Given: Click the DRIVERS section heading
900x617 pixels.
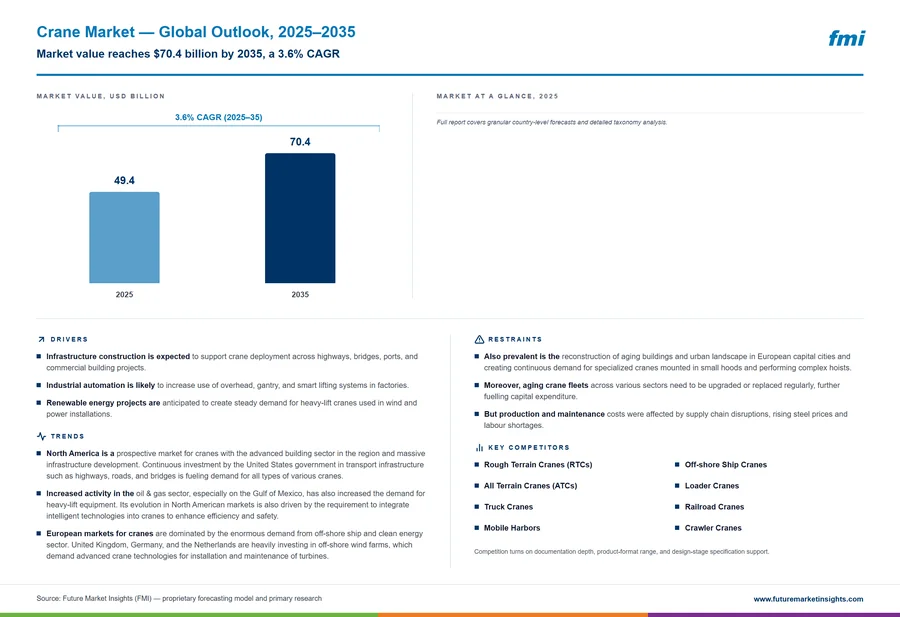Looking at the screenshot, I should (x=69, y=340).
